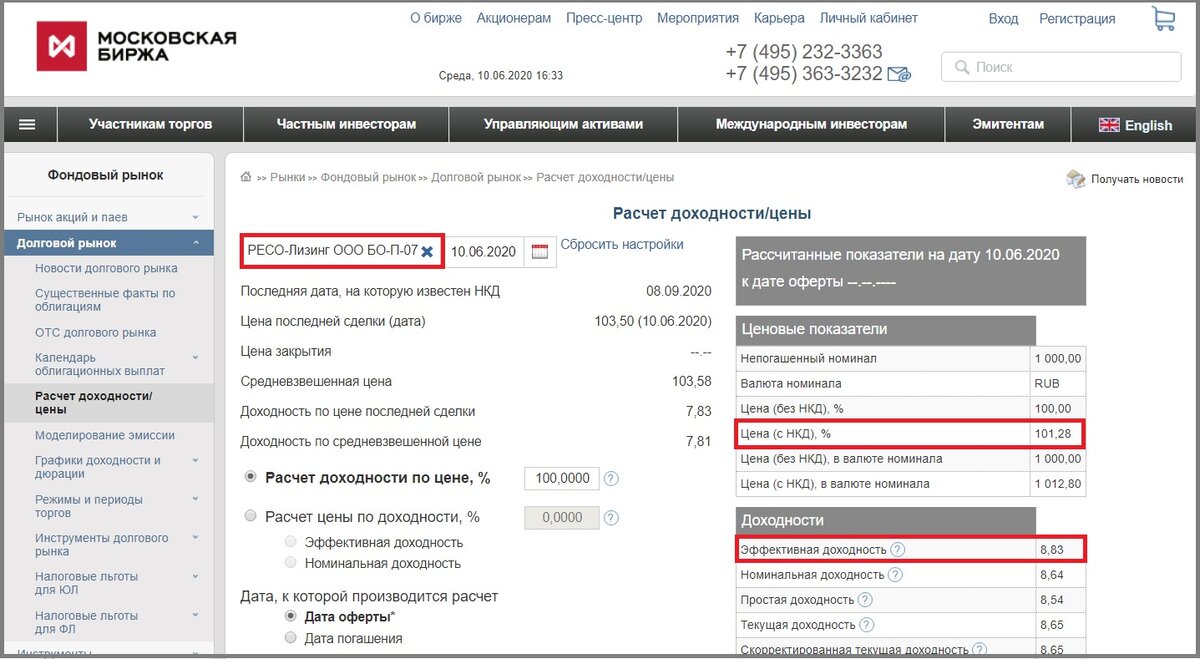Open help for Номинальная доходность result

click(895, 575)
